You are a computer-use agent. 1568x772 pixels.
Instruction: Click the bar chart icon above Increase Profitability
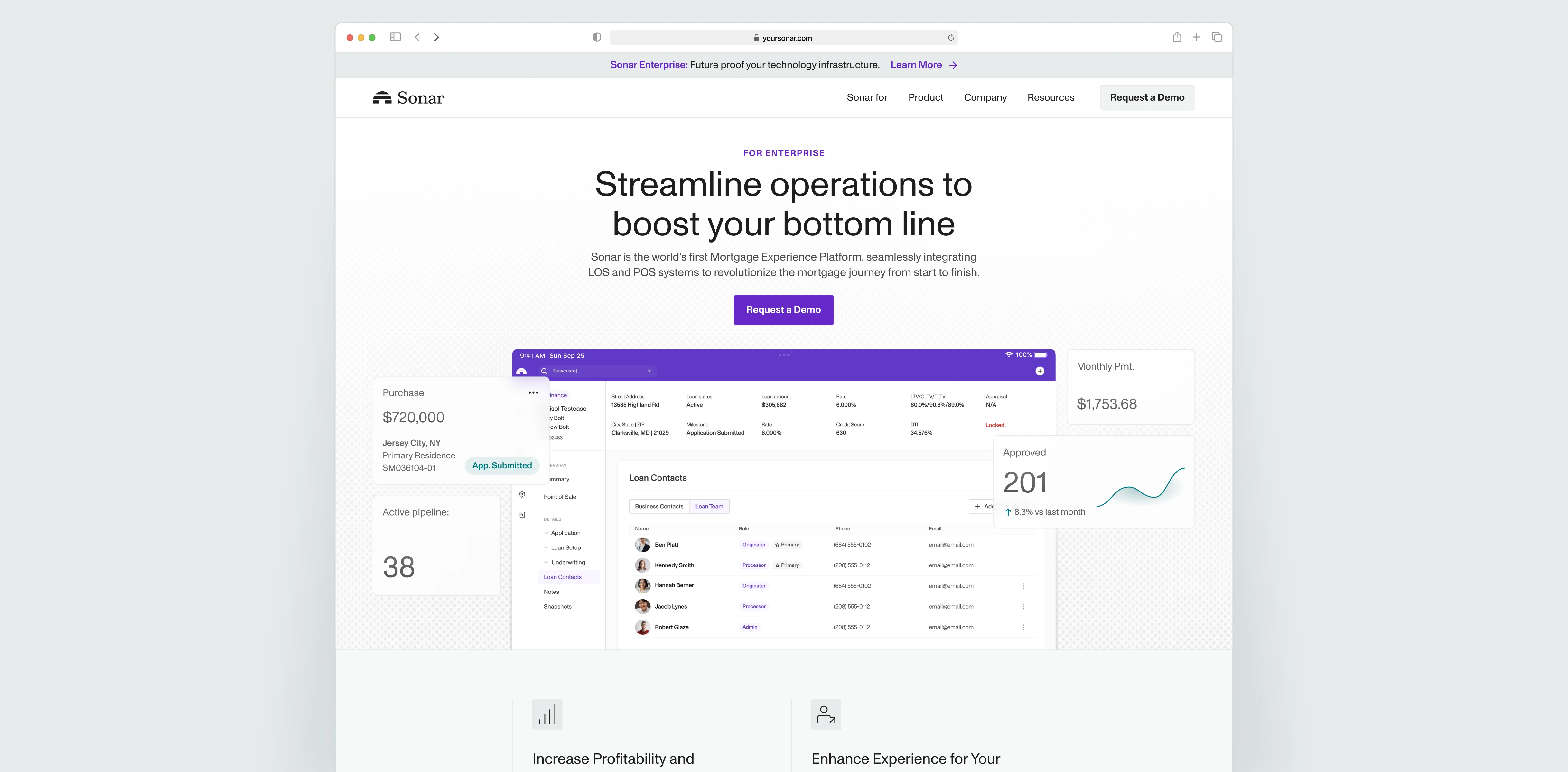coord(547,714)
